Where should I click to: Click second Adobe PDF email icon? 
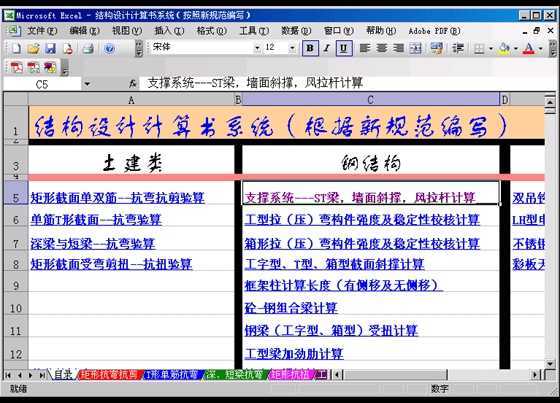[33, 67]
